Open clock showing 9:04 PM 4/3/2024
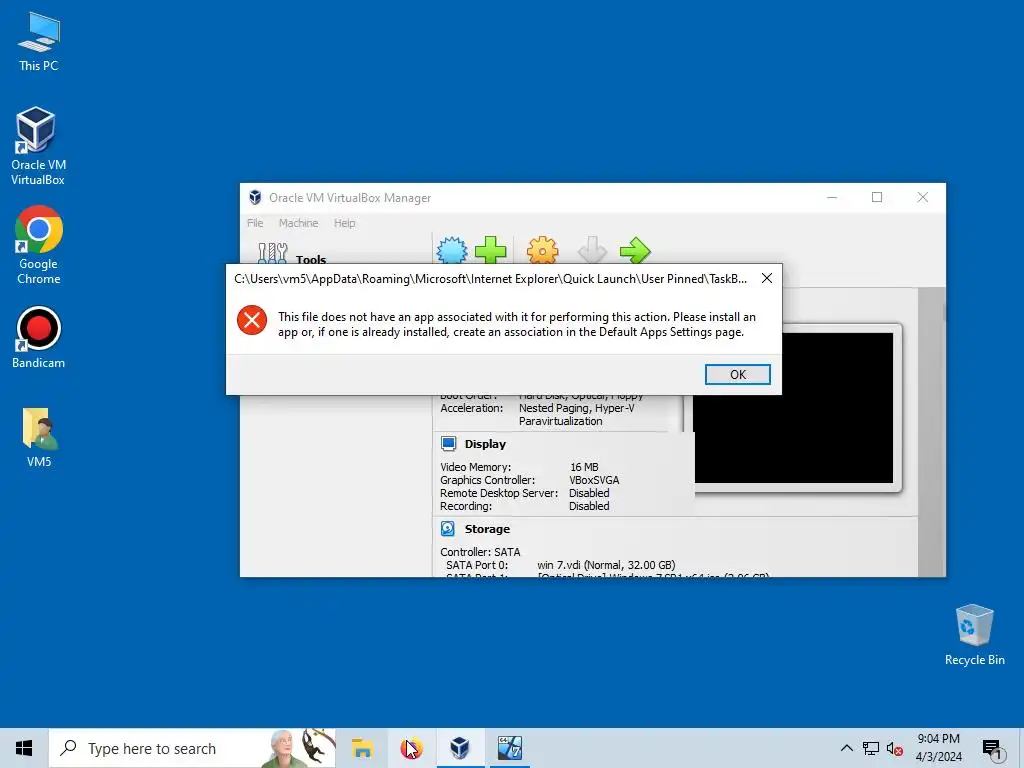The height and width of the screenshot is (768, 1024). point(938,748)
